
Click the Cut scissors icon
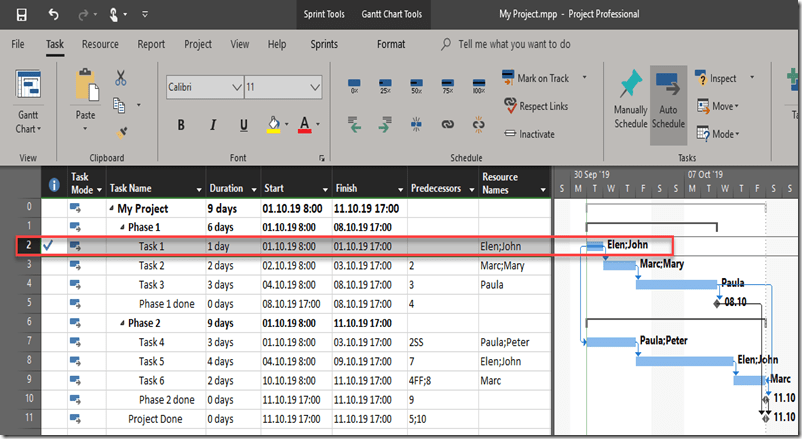pyautogui.click(x=121, y=78)
